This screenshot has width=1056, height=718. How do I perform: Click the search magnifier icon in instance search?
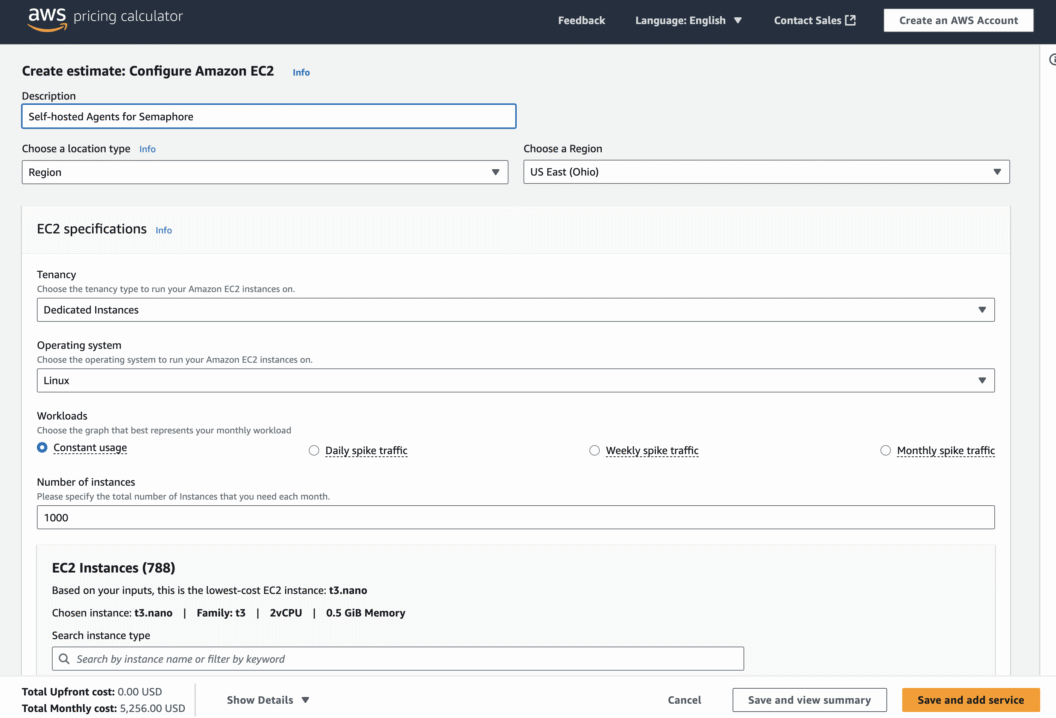pos(64,659)
